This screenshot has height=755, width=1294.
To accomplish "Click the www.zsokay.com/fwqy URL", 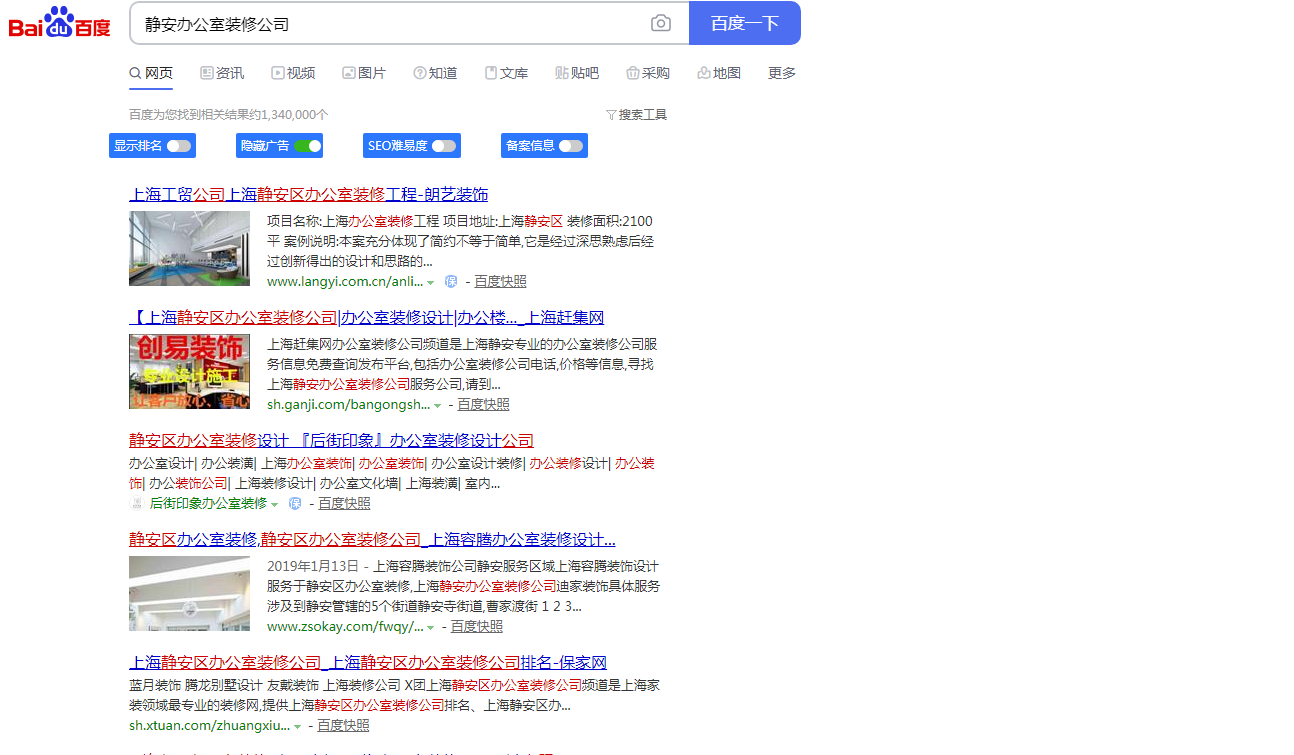I will (345, 627).
